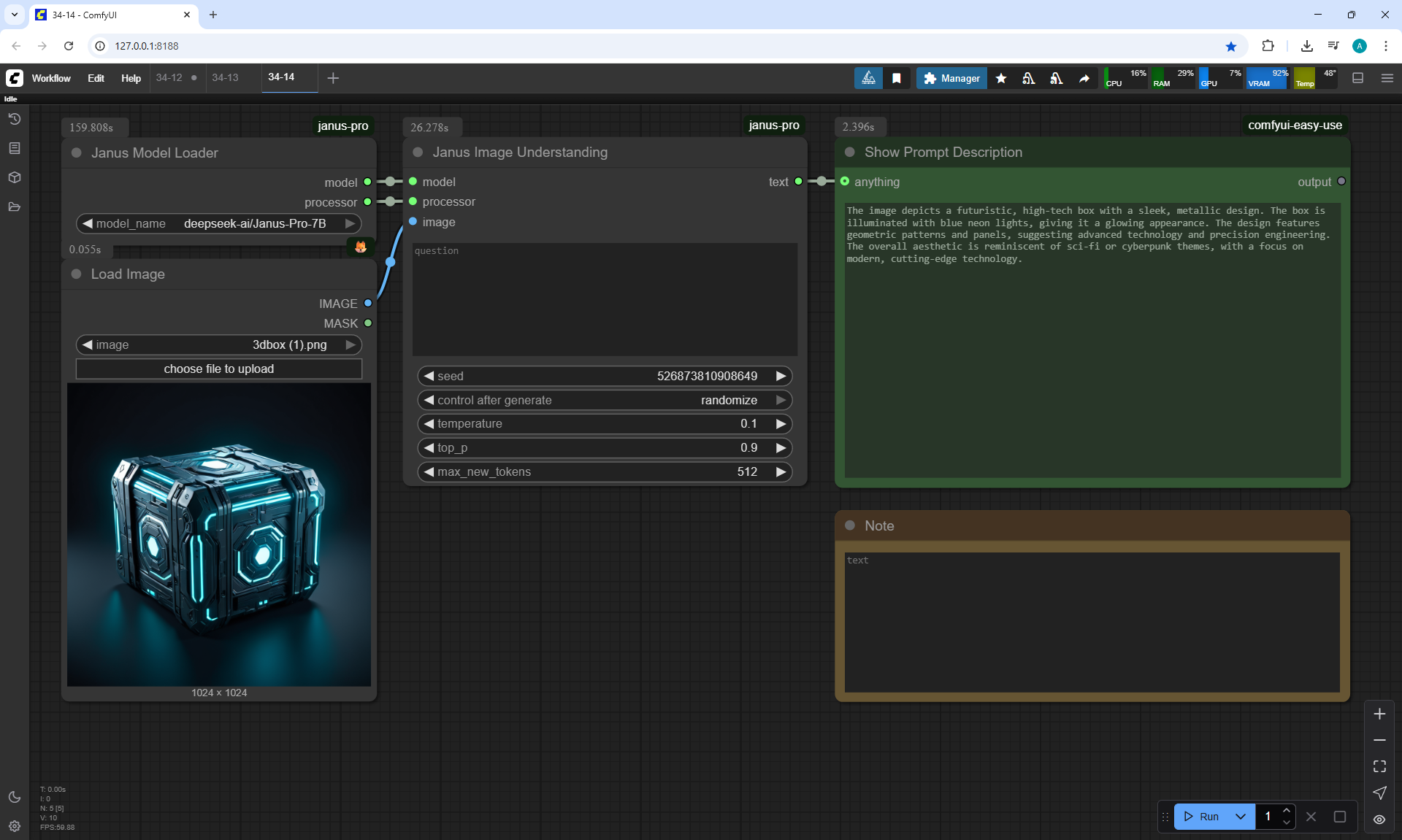The width and height of the screenshot is (1402, 840).
Task: Expand the Run button dropdown arrow
Action: (x=1240, y=817)
